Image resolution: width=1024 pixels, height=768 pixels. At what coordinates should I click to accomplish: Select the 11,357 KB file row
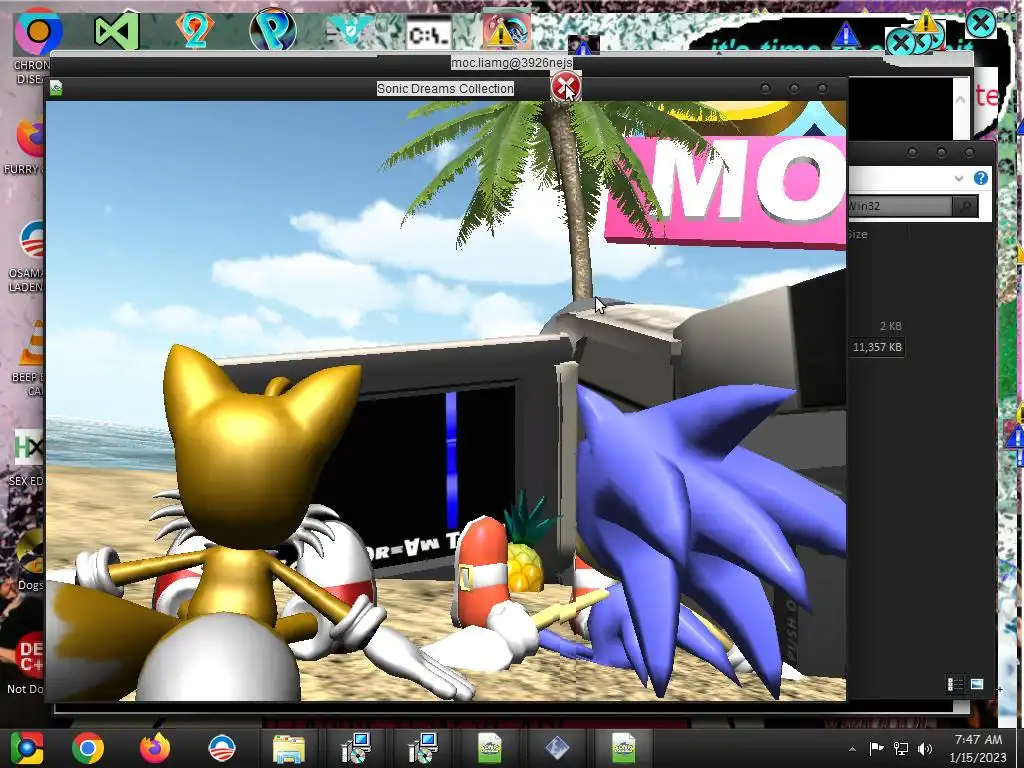click(877, 347)
